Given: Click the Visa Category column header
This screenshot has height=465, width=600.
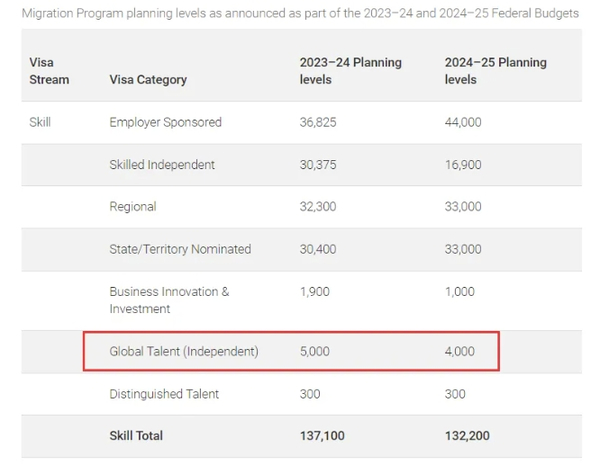Looking at the screenshot, I should point(147,80).
